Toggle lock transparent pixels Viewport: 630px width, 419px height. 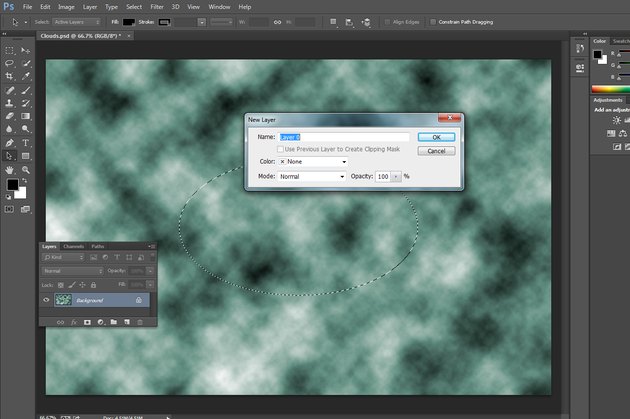click(x=61, y=285)
